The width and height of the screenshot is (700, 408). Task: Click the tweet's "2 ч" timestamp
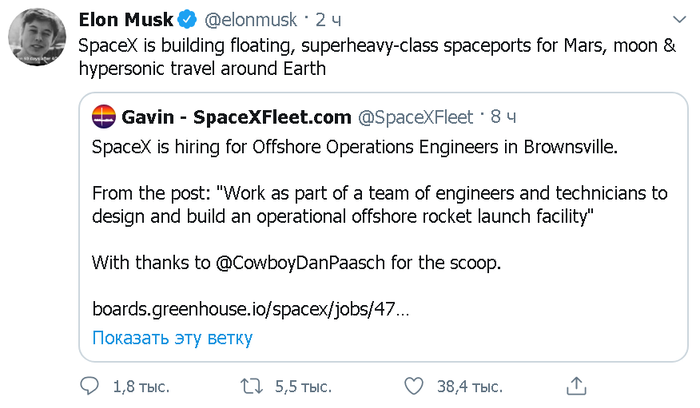click(x=327, y=20)
